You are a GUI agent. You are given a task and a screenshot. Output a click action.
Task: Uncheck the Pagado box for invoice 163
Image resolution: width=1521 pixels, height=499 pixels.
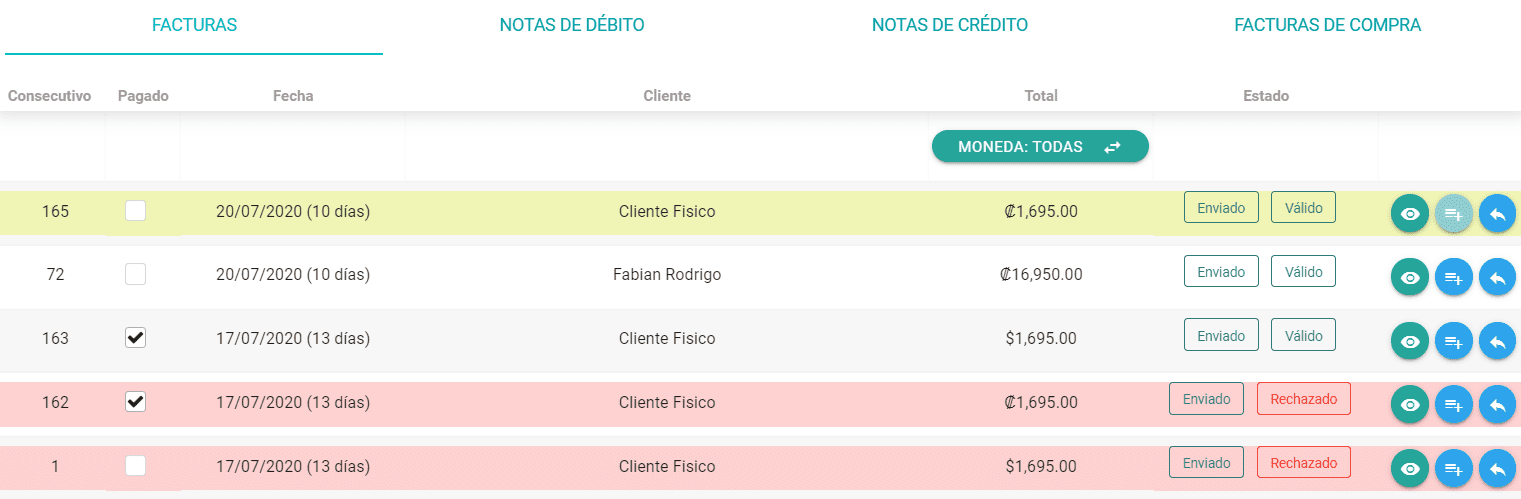135,338
